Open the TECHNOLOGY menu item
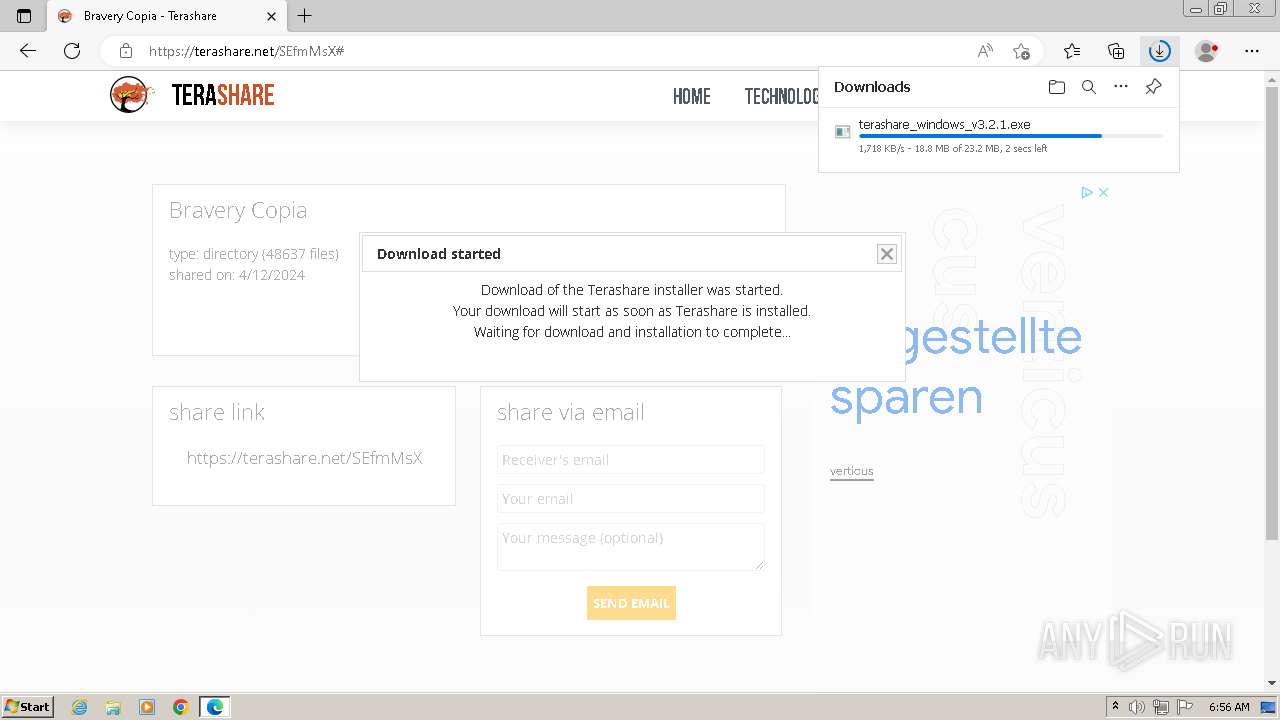The image size is (1280, 720). pyautogui.click(x=781, y=97)
